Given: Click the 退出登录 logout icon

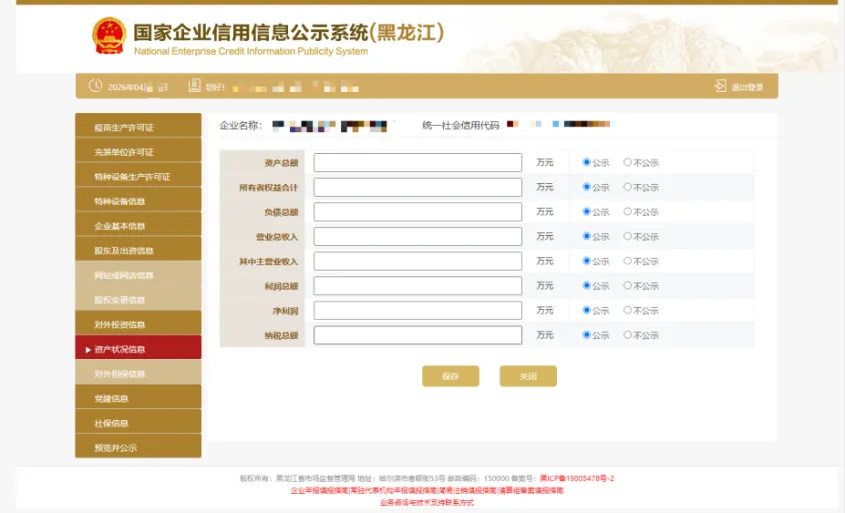Looking at the screenshot, I should pyautogui.click(x=721, y=86).
